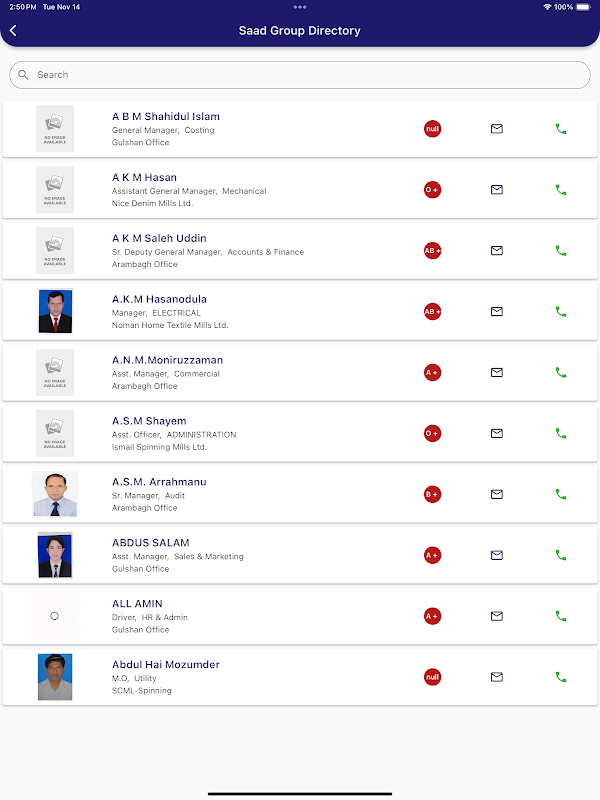Email ABDUS SALAM
Image resolution: width=600 pixels, height=800 pixels.
pos(497,555)
